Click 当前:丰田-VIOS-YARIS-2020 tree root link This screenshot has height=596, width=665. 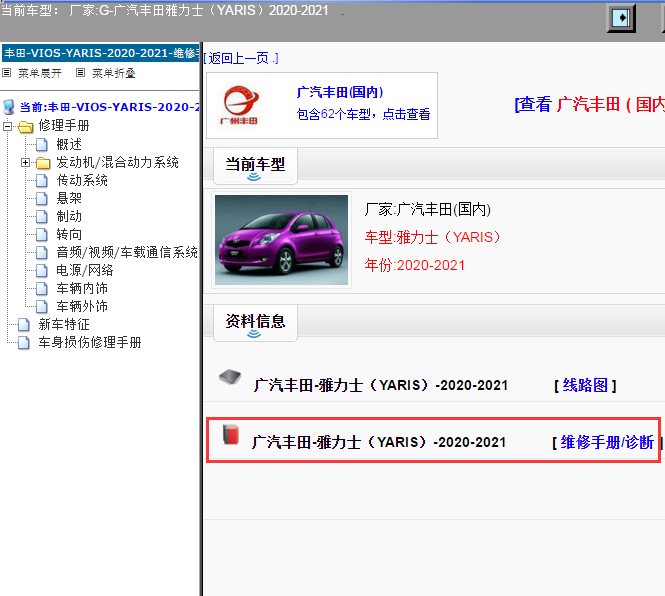coord(109,107)
